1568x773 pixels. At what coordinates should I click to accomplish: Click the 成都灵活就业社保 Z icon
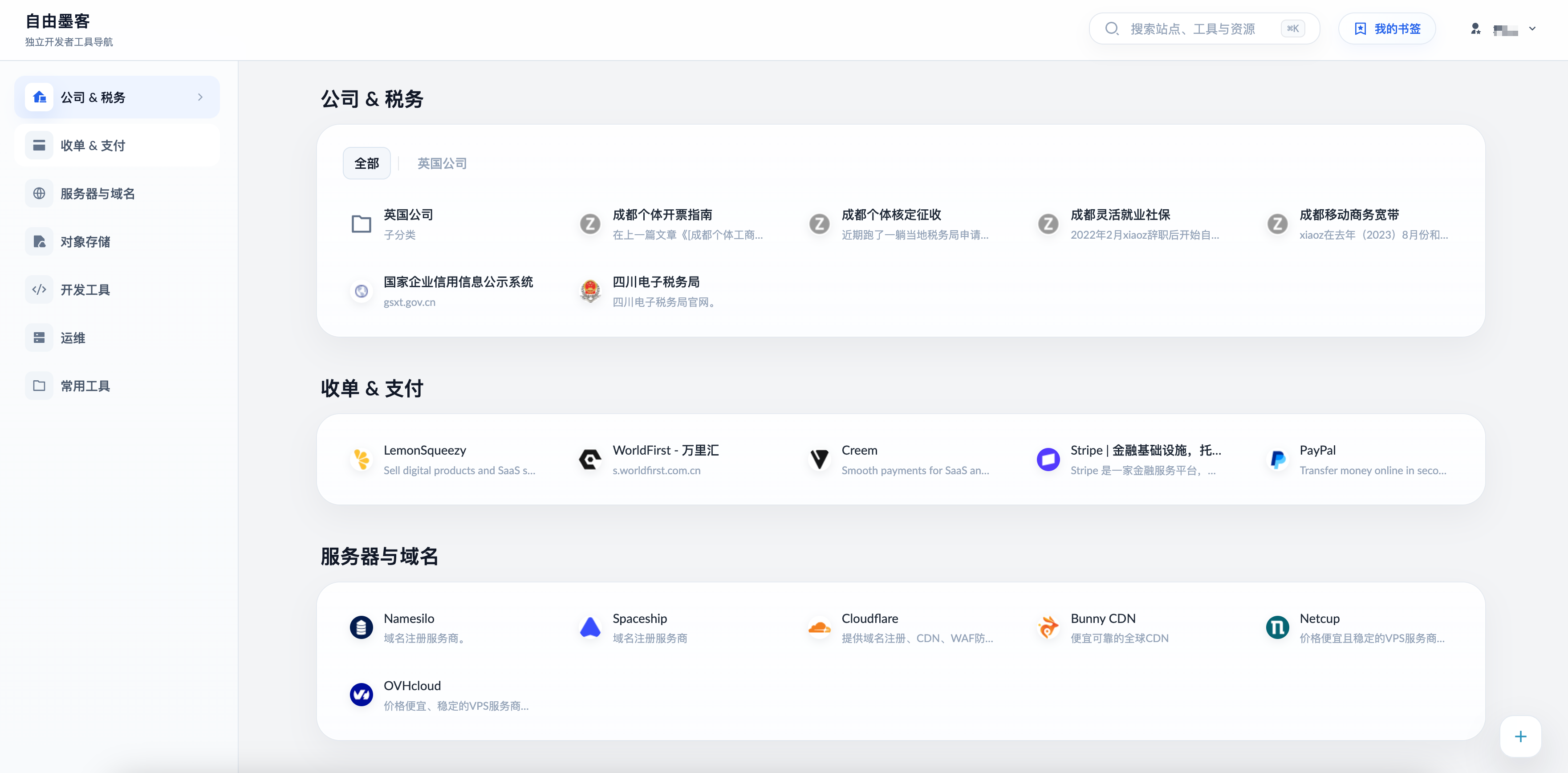pos(1048,224)
